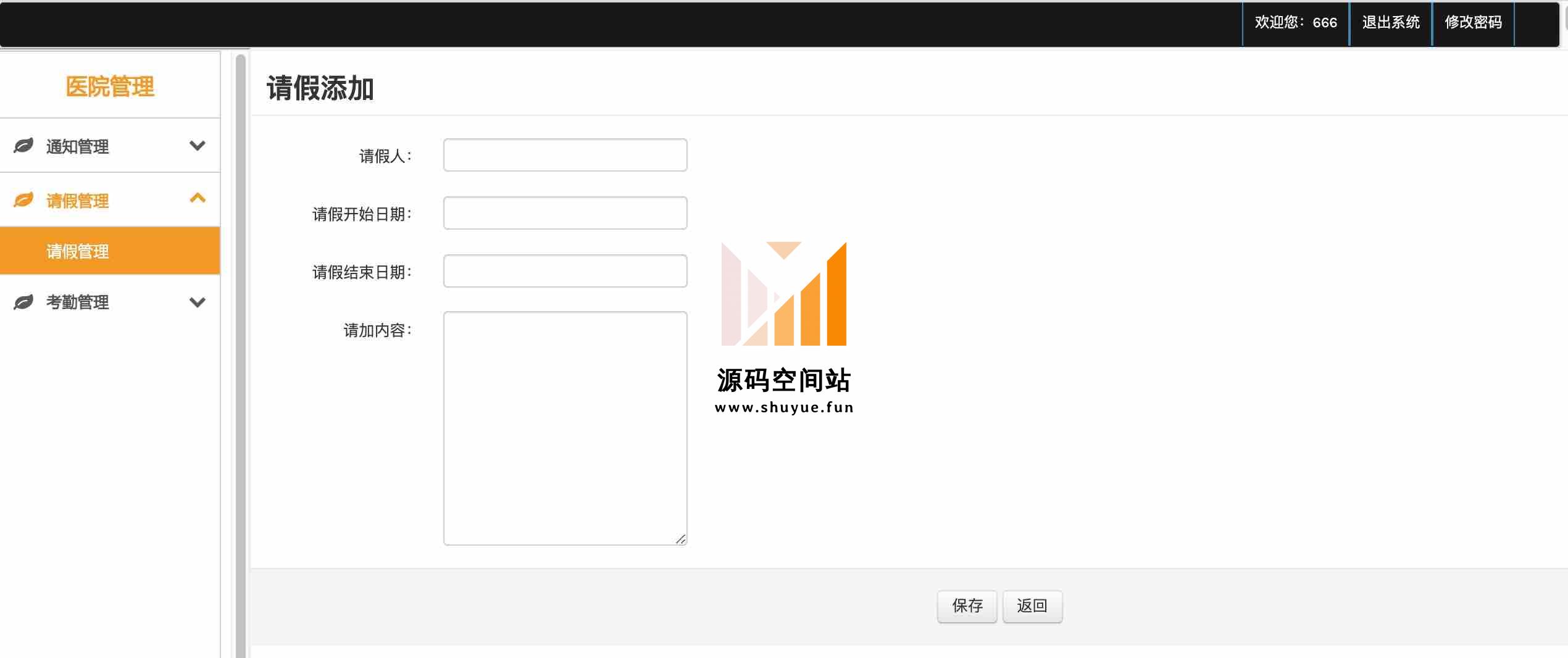Focus the 请假开始日期 input field
Image resolution: width=1568 pixels, height=658 pixels.
(565, 213)
